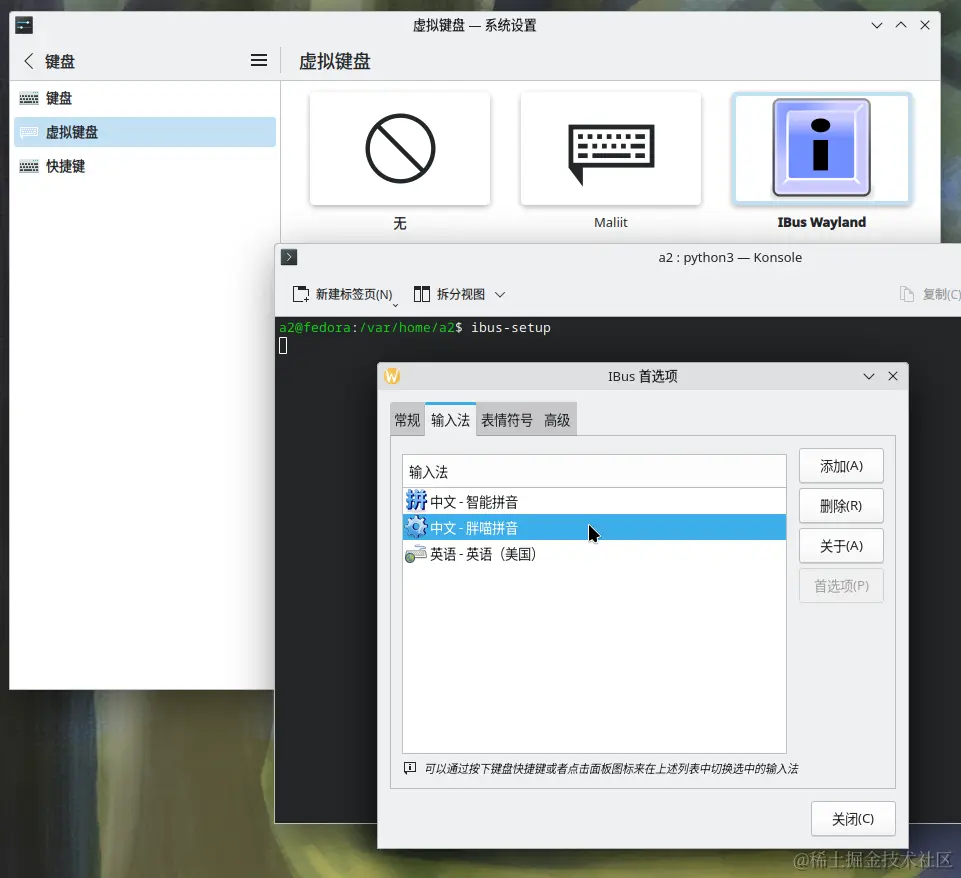Select the 英语 - 英语（美国）list entry
Image resolution: width=961 pixels, height=878 pixels.
pyautogui.click(x=500, y=554)
